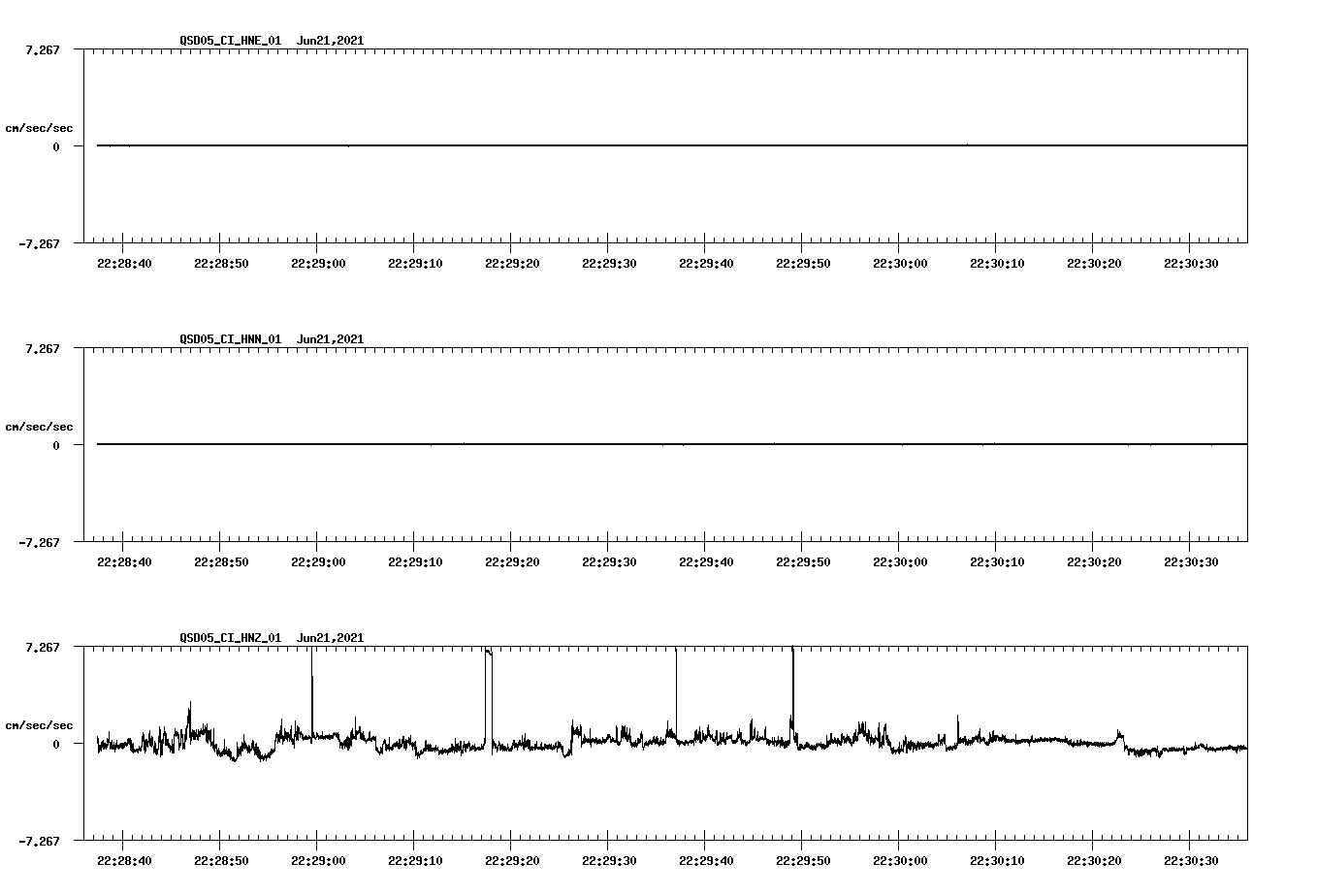This screenshot has height=896, width=1317.
Task: Click the 22:30:10 time label under HNZ plot
Action: (x=997, y=861)
